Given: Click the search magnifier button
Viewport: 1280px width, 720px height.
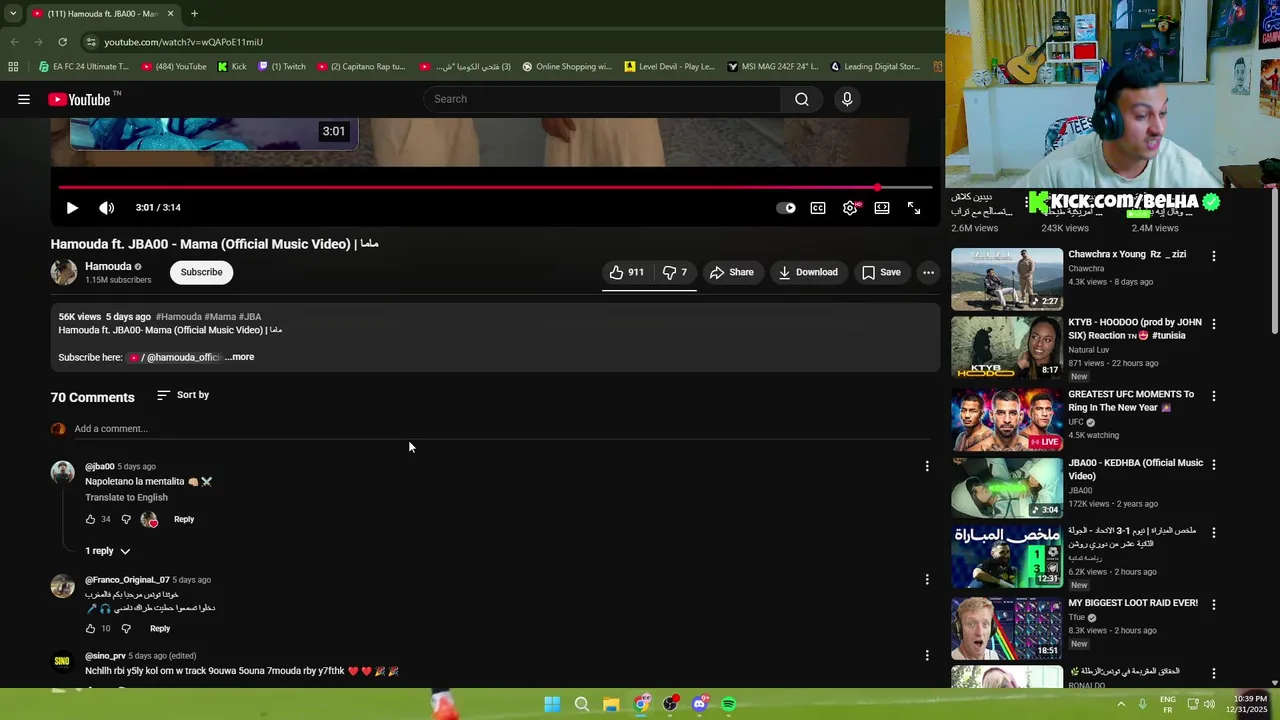Looking at the screenshot, I should (801, 99).
